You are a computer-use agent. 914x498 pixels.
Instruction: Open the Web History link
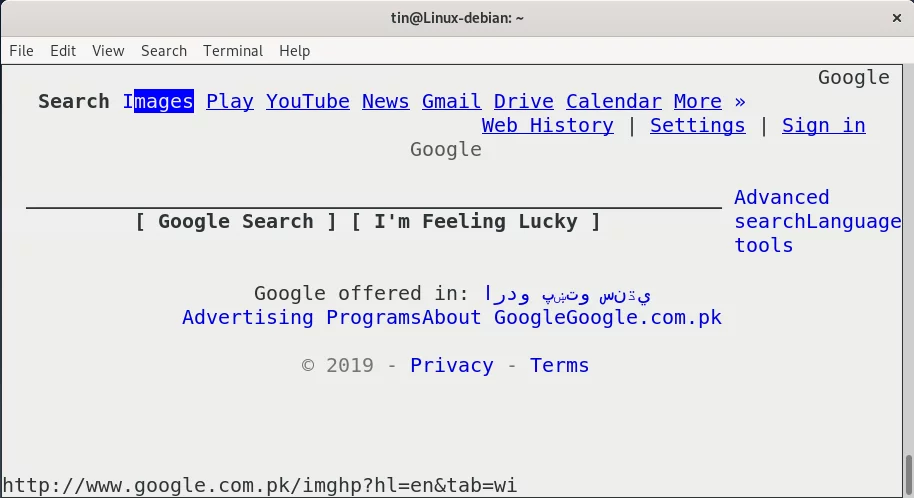[547, 125]
